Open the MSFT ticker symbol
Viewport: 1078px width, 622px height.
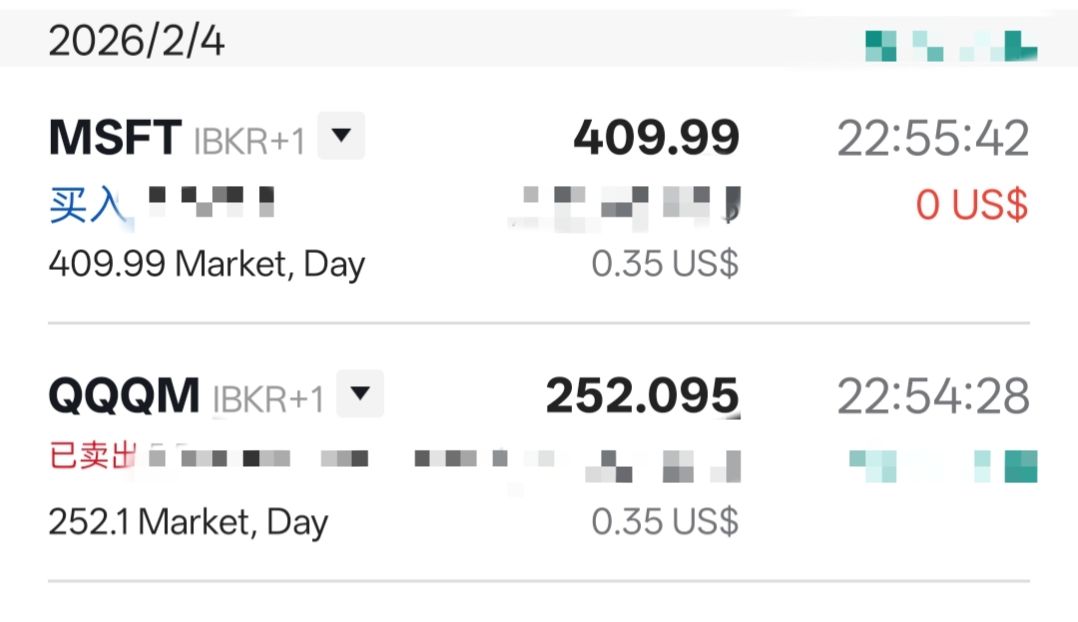[x=115, y=138]
